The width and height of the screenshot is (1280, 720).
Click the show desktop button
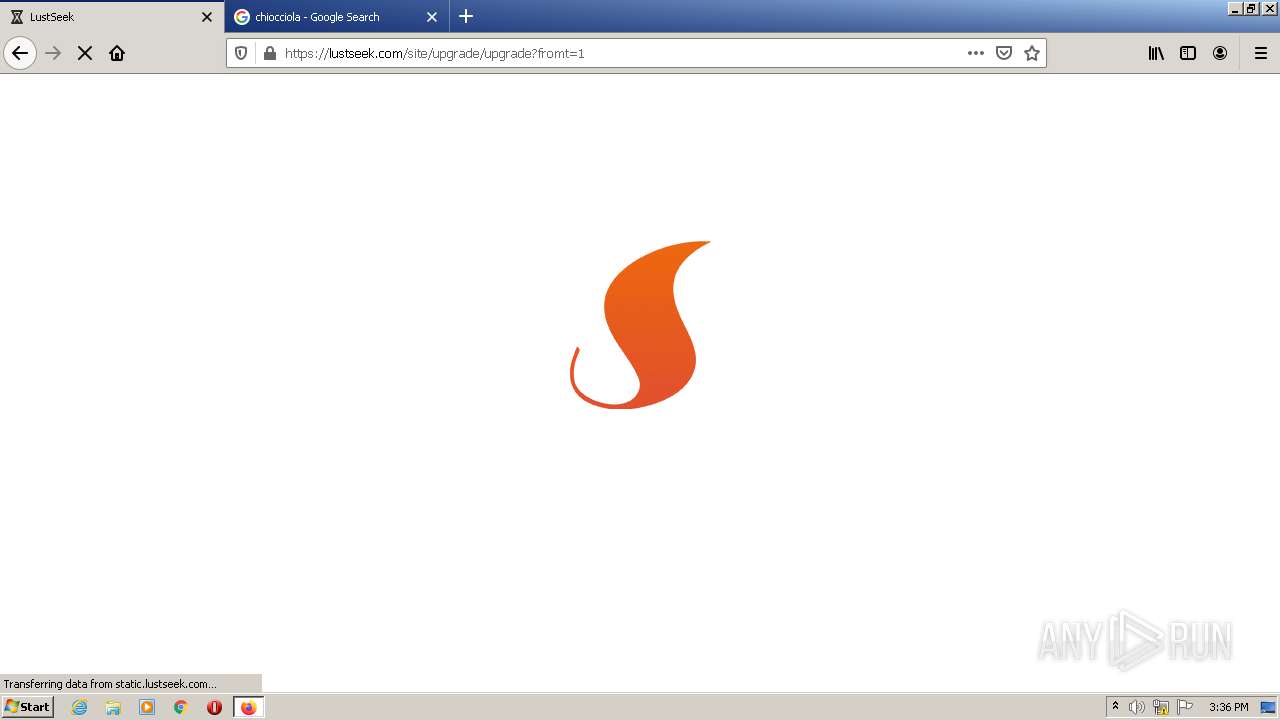(x=1269, y=707)
